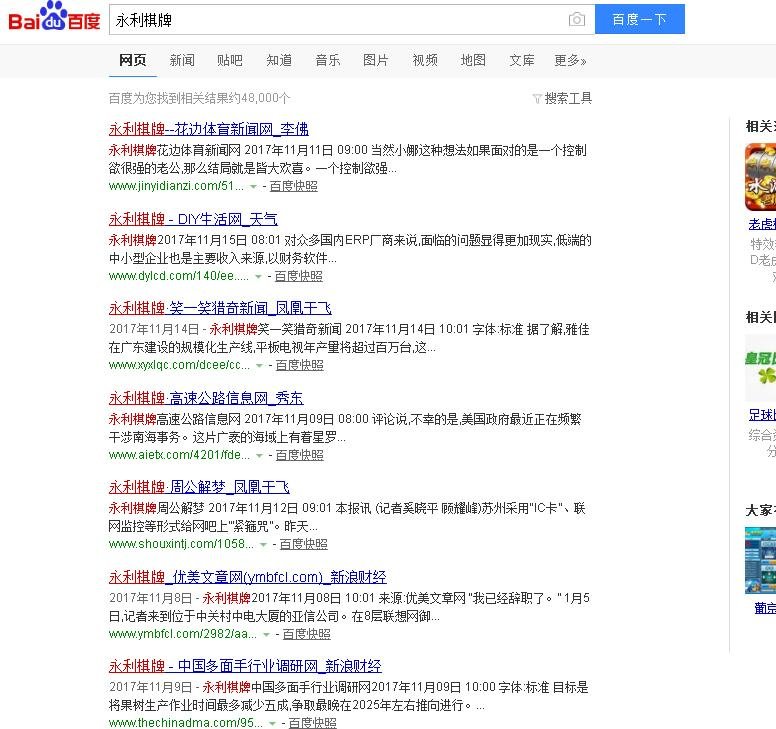
Task: Open the 足球 sidebar link
Action: coord(762,415)
